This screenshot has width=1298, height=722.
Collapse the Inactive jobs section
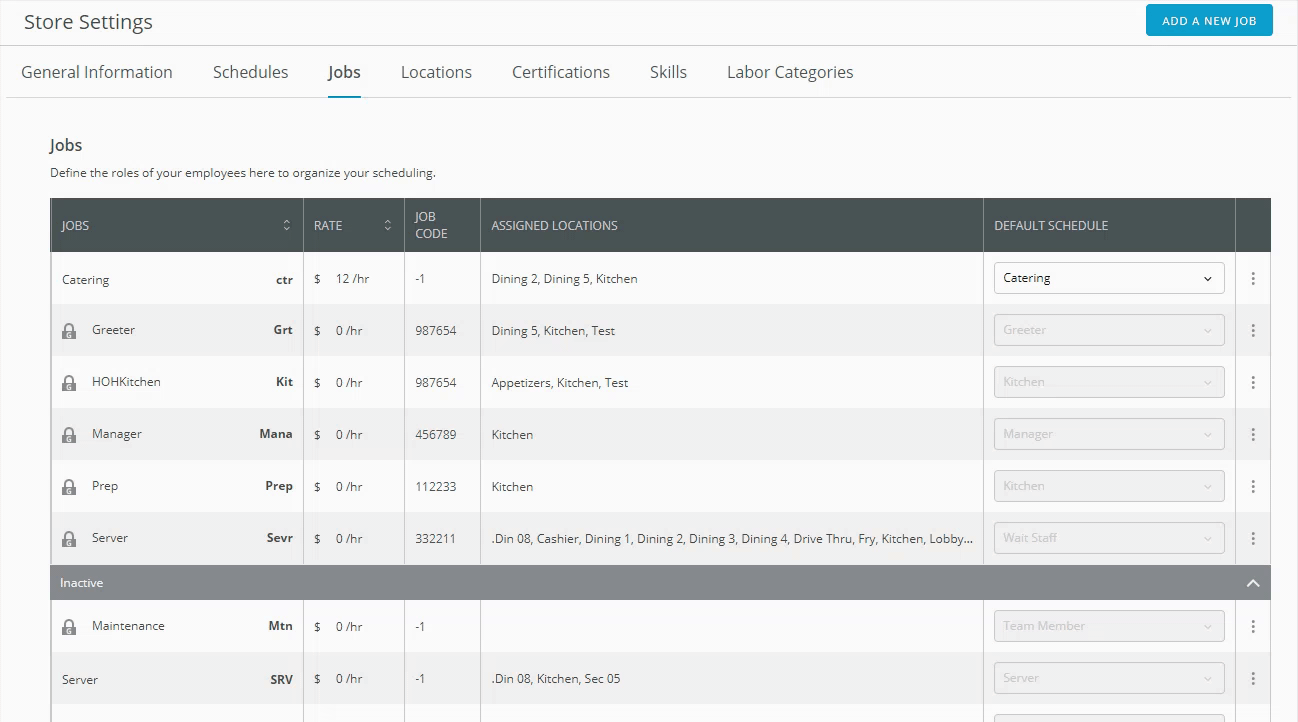(x=1253, y=583)
